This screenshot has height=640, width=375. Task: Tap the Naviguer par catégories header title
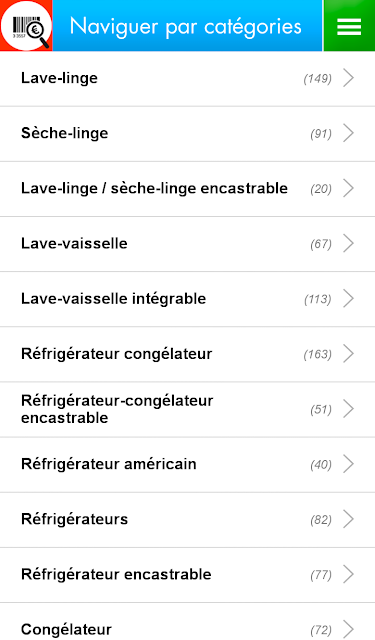tap(186, 27)
